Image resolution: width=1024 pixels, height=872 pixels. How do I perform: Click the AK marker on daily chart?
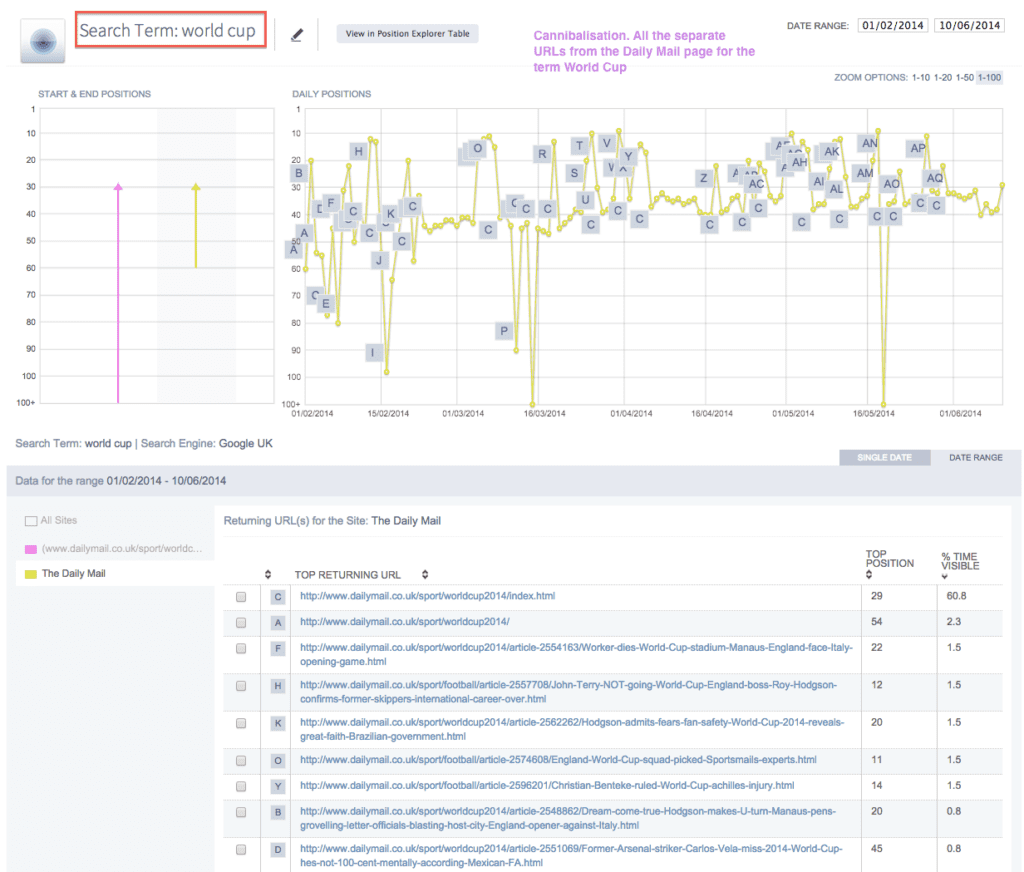pyautogui.click(x=831, y=152)
